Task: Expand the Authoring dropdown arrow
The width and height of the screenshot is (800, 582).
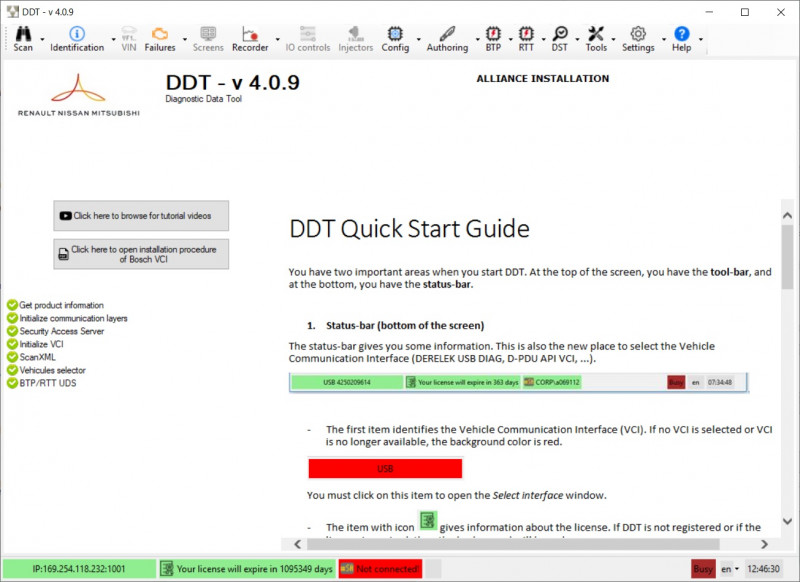Action: (x=478, y=39)
